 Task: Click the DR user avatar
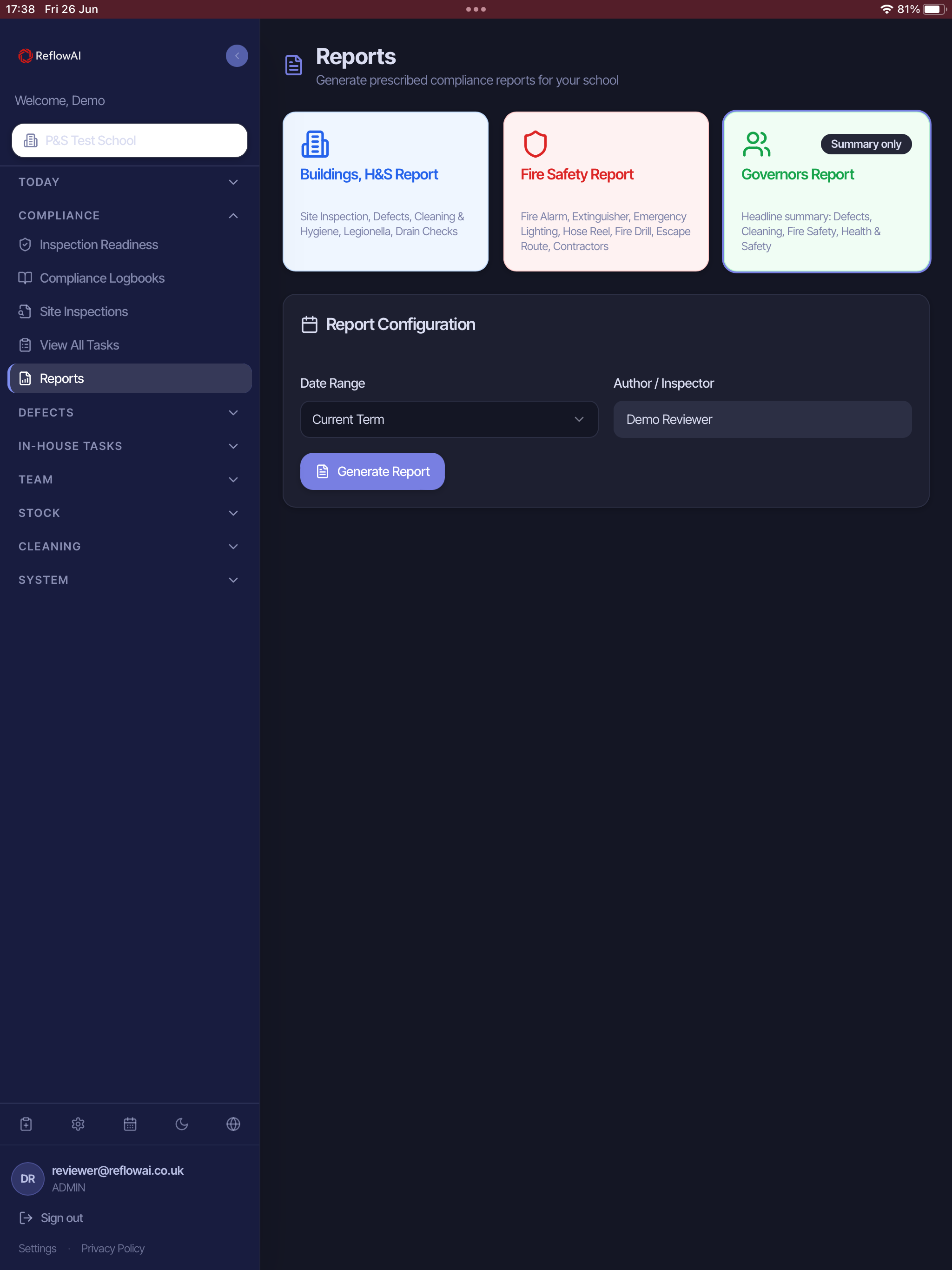(x=27, y=1179)
